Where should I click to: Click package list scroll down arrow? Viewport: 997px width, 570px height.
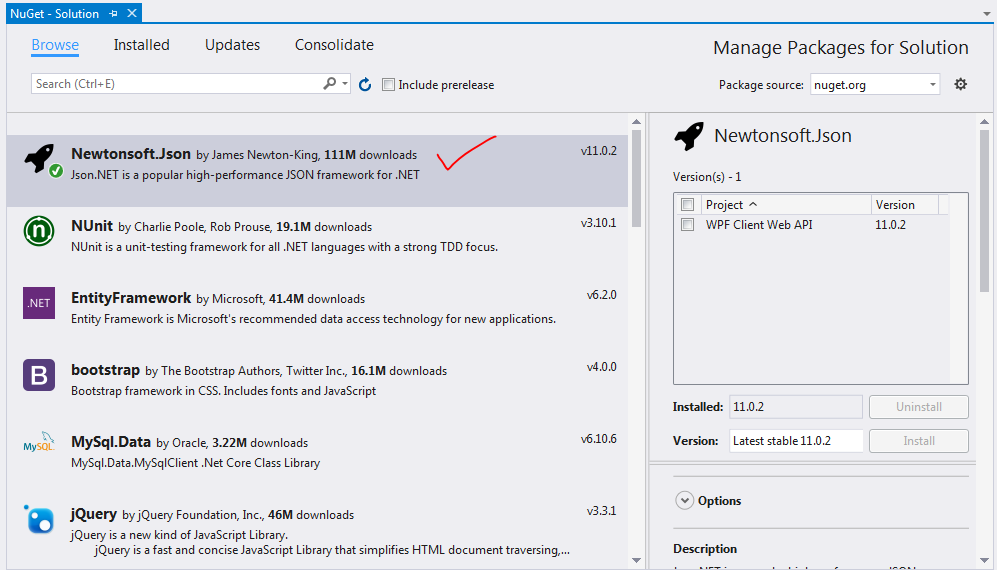[636, 560]
